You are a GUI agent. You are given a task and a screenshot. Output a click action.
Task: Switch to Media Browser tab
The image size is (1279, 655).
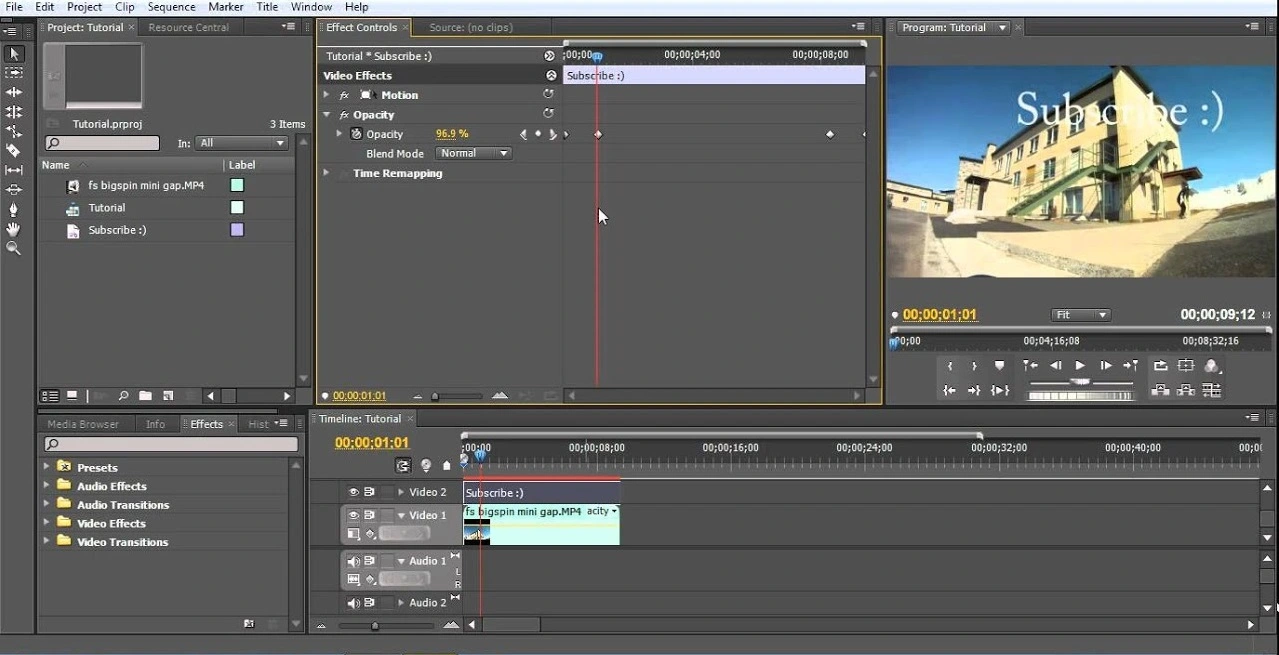[83, 424]
